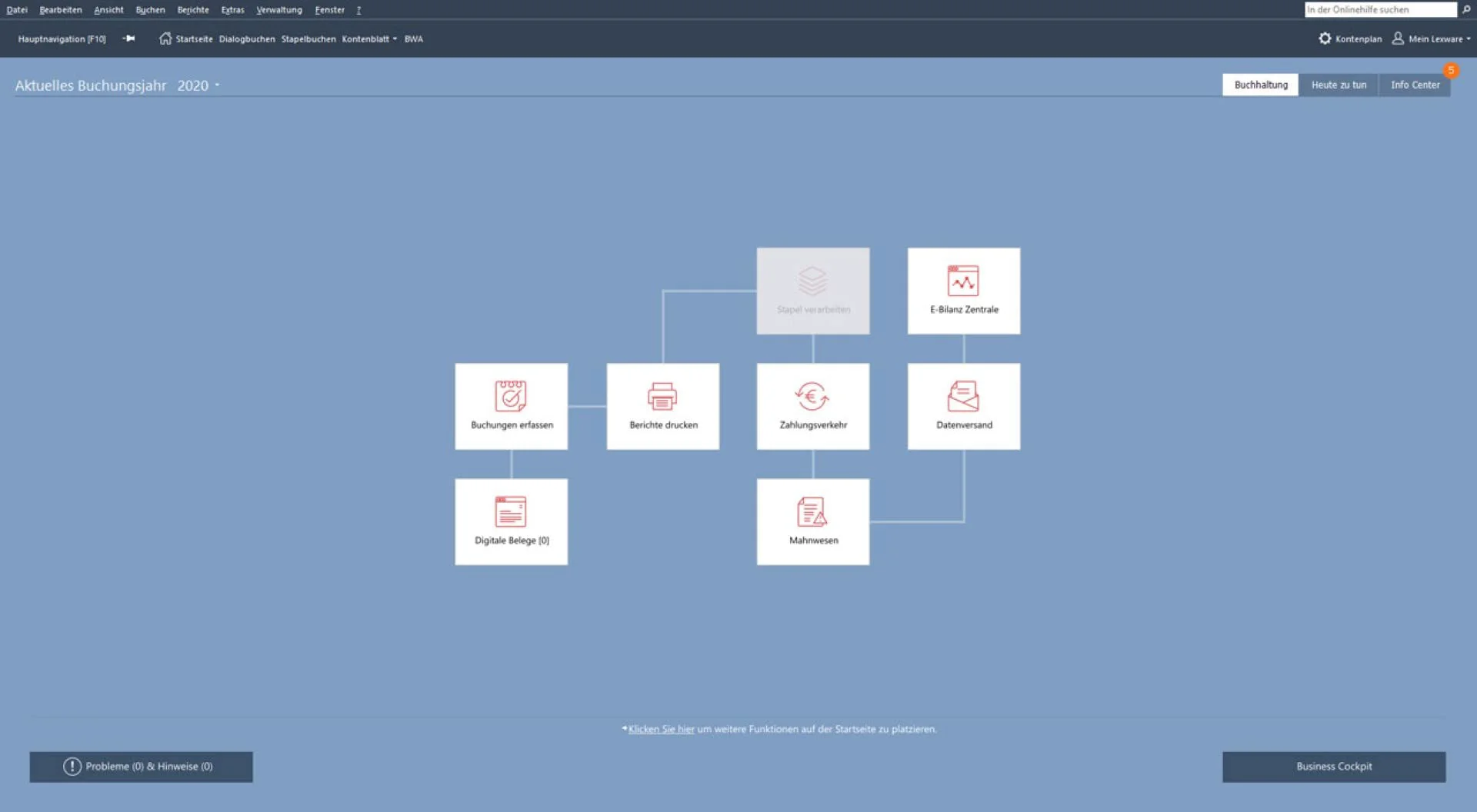1477x812 pixels.
Task: Click the Mahnwesen document warning icon
Action: click(x=812, y=511)
